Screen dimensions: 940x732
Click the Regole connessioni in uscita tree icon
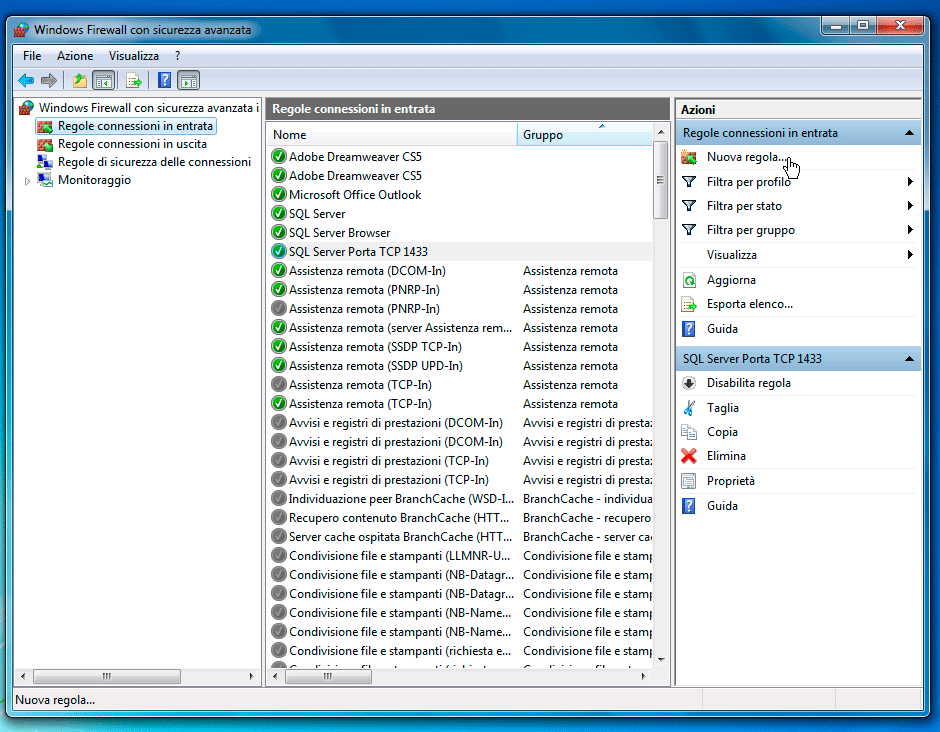pyautogui.click(x=45, y=144)
